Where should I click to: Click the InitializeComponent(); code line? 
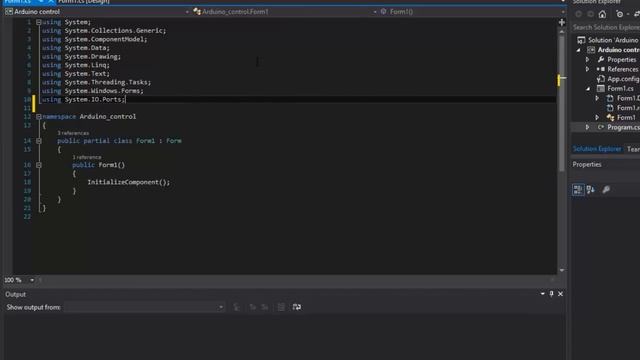tap(129, 182)
